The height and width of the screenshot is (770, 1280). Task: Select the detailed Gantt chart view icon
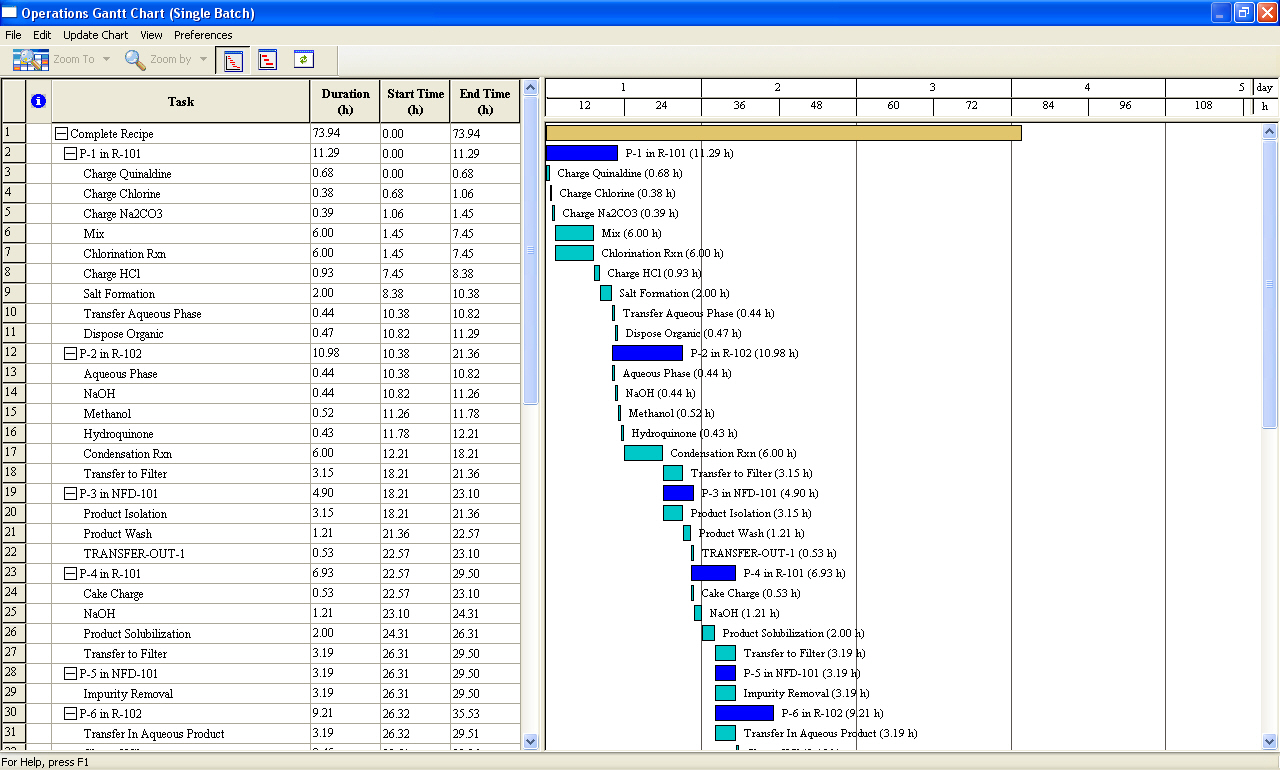[x=232, y=60]
